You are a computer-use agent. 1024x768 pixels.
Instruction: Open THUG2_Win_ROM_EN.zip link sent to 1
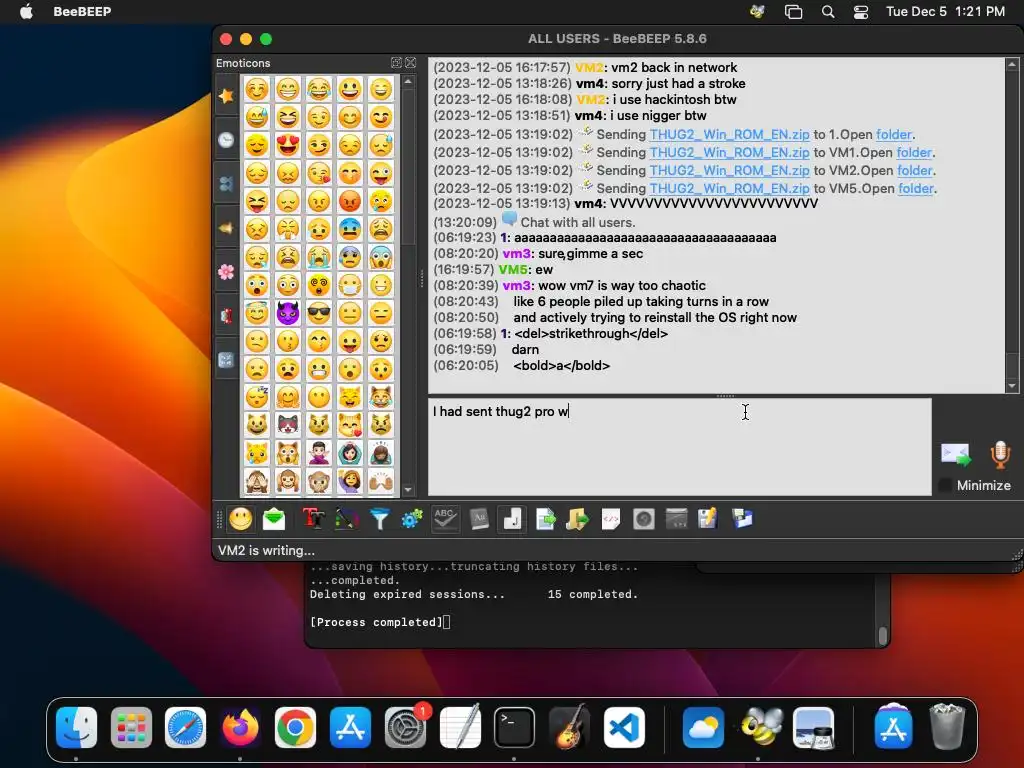tap(729, 135)
